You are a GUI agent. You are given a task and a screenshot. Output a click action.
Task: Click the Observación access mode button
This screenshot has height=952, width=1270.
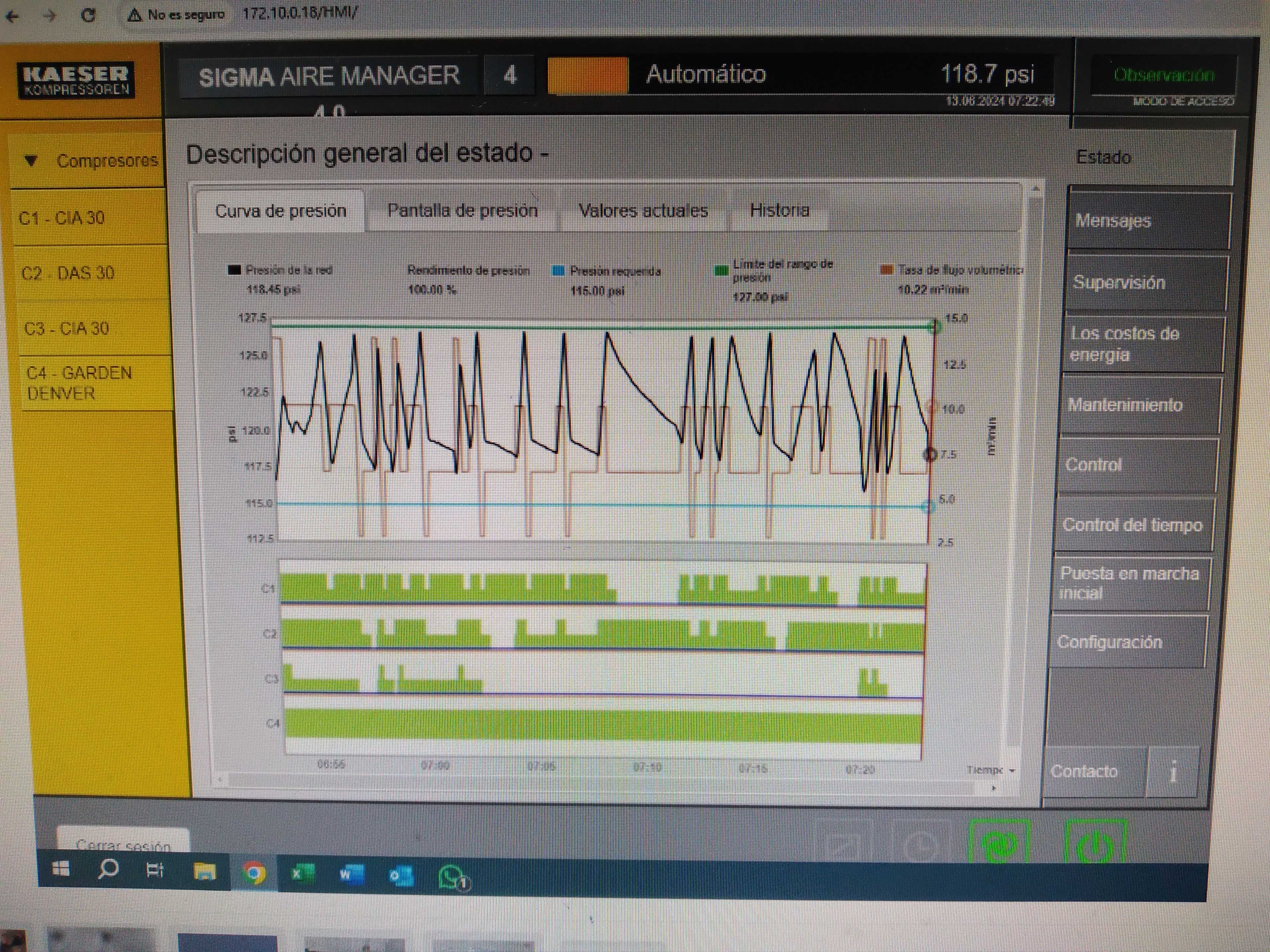[1164, 75]
